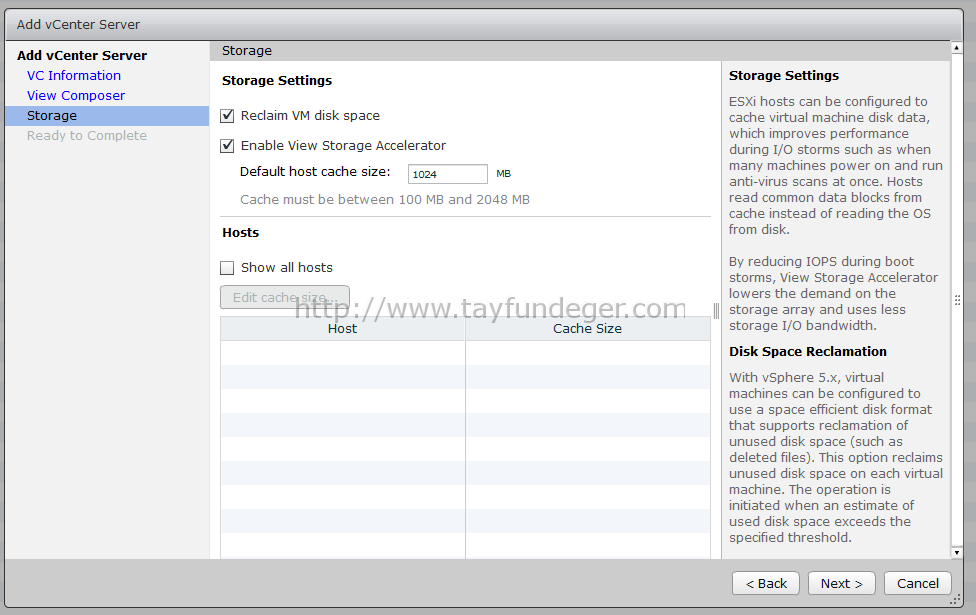Click Next to continue wizard
Image resolution: width=976 pixels, height=615 pixels.
[x=842, y=583]
